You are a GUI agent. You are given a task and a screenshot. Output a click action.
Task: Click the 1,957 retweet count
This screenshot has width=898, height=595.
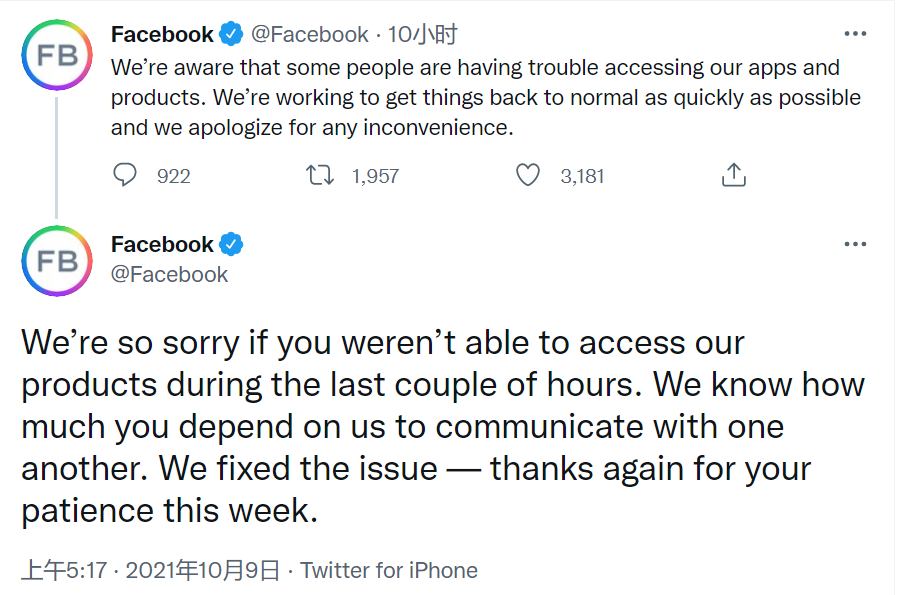tap(375, 176)
